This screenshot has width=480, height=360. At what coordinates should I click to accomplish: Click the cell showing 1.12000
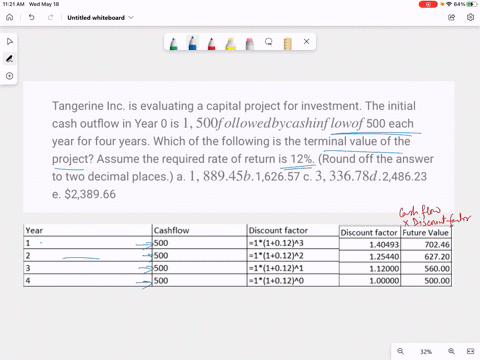(x=370, y=269)
